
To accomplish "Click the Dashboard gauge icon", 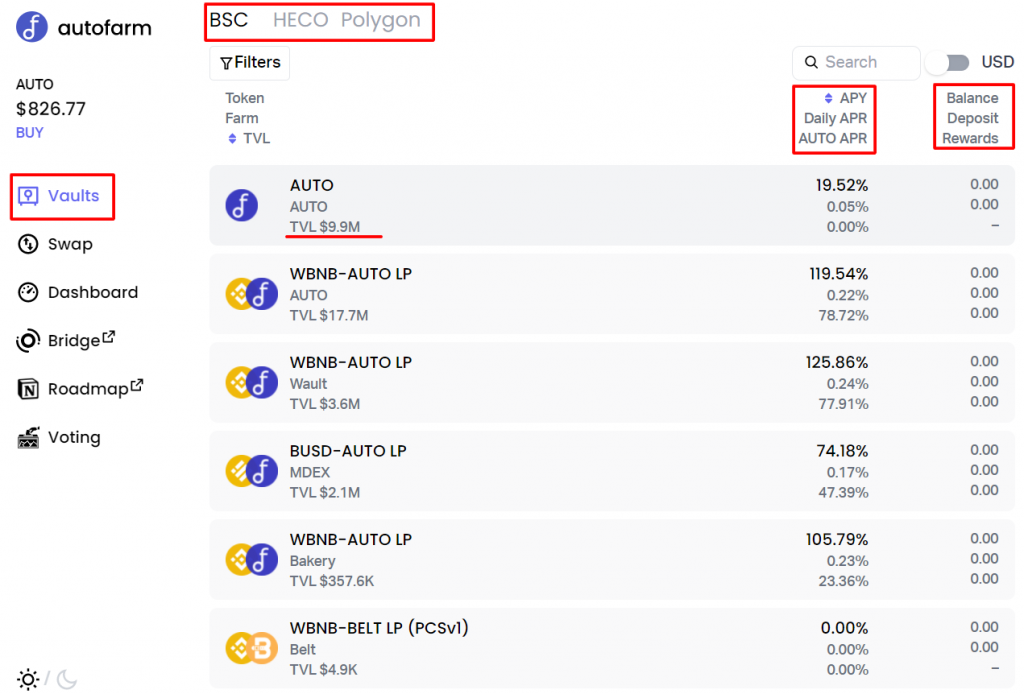I will [x=28, y=292].
